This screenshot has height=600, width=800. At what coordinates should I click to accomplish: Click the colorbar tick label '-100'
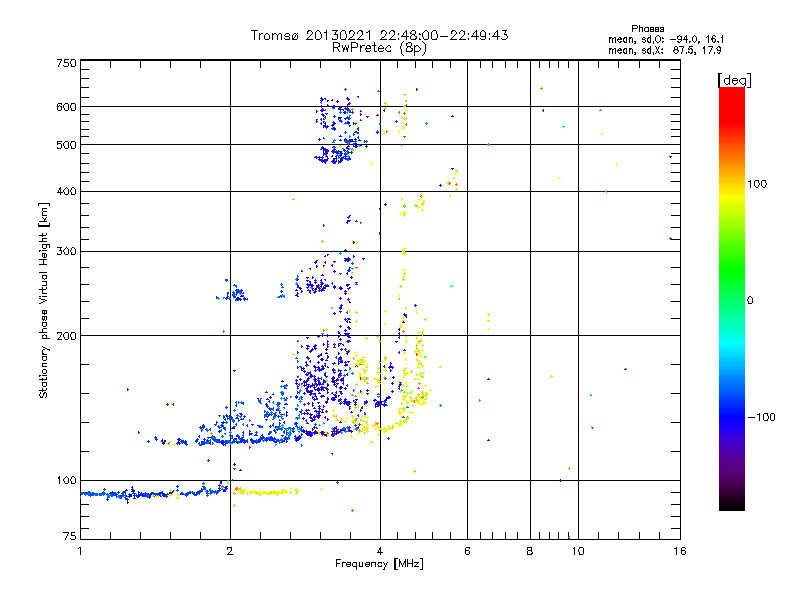click(x=761, y=417)
